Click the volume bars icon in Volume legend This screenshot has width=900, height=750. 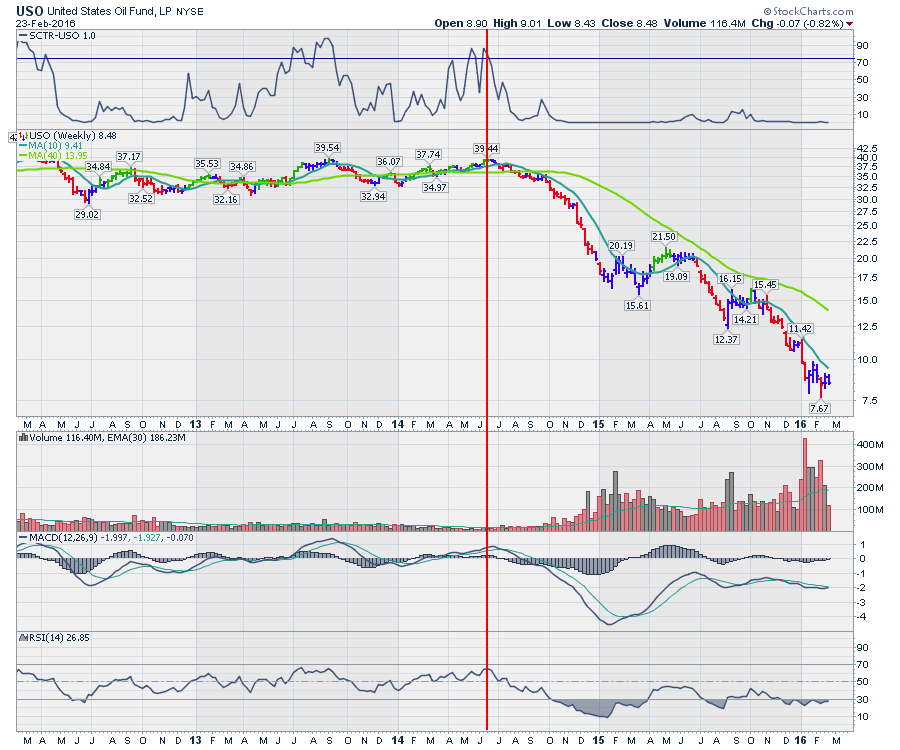23,437
